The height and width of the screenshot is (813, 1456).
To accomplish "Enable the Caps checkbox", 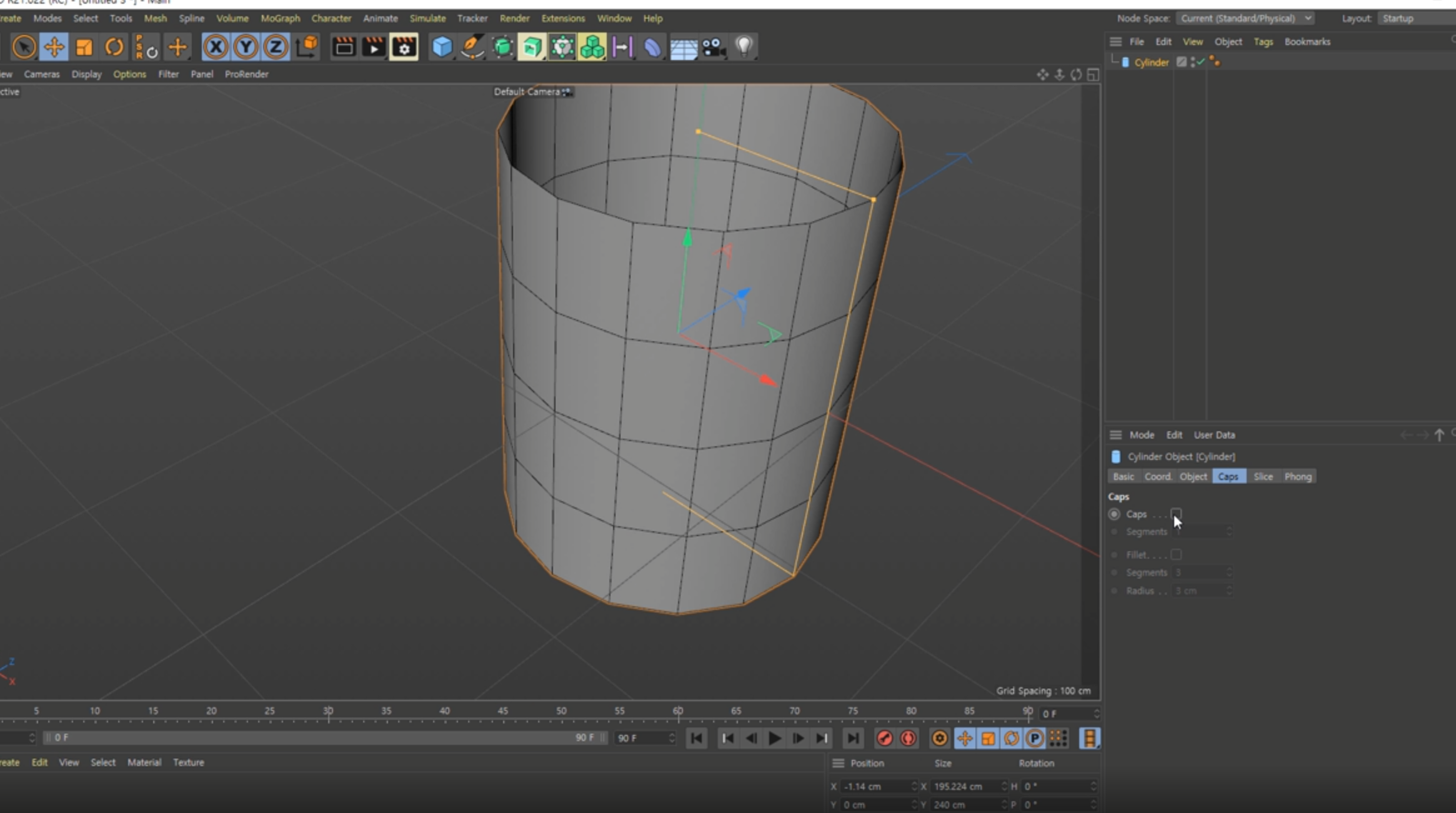I will 1176,514.
